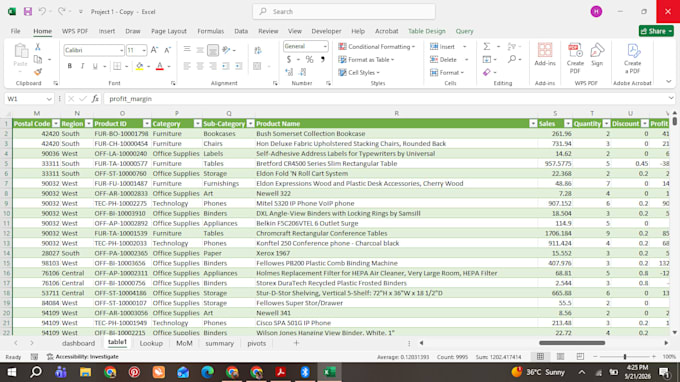The image size is (680, 382).
Task: Switch to the Lookup sheet tab
Action: (151, 343)
